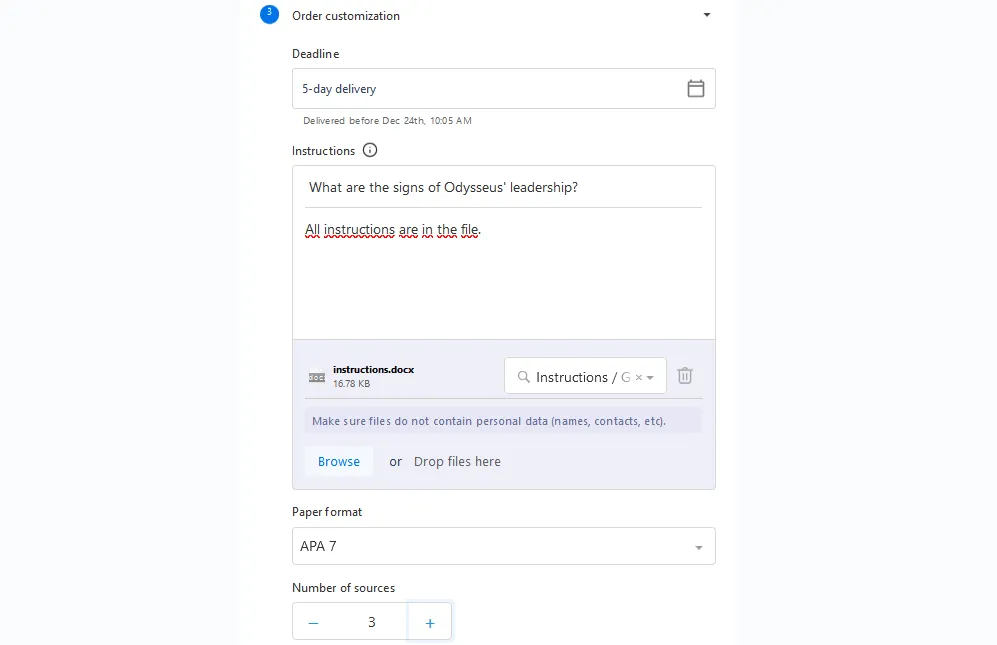Click the Order customization heading
This screenshot has height=645, width=997.
point(346,16)
